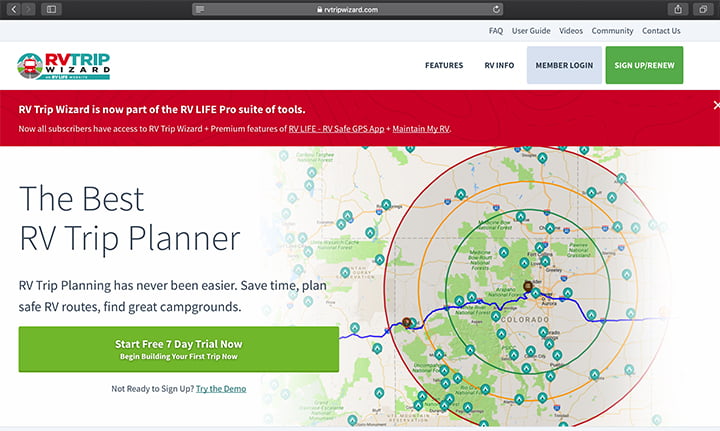Open the FEATURES menu

tap(444, 65)
